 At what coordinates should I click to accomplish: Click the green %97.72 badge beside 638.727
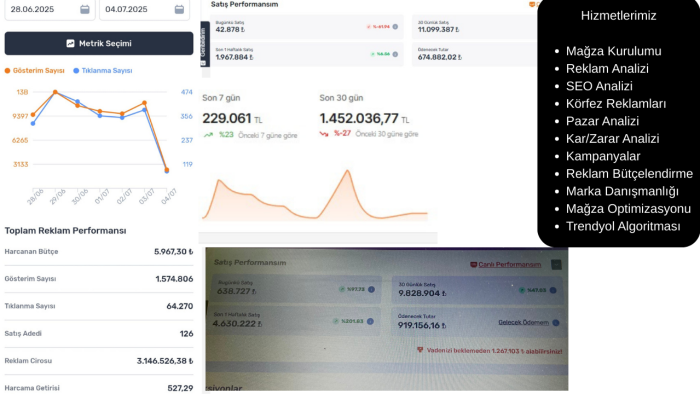[352, 289]
